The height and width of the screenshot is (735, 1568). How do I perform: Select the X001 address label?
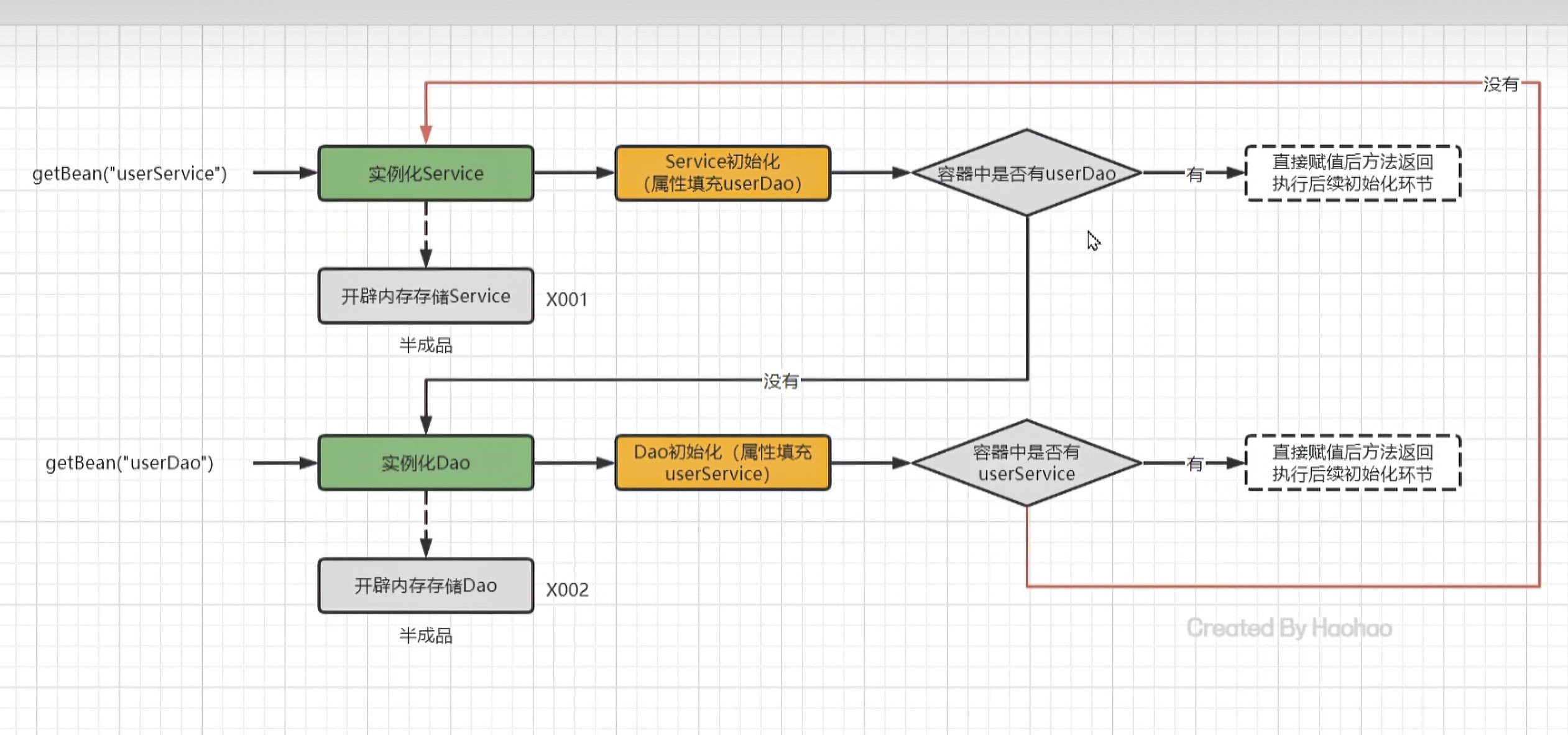[x=566, y=300]
